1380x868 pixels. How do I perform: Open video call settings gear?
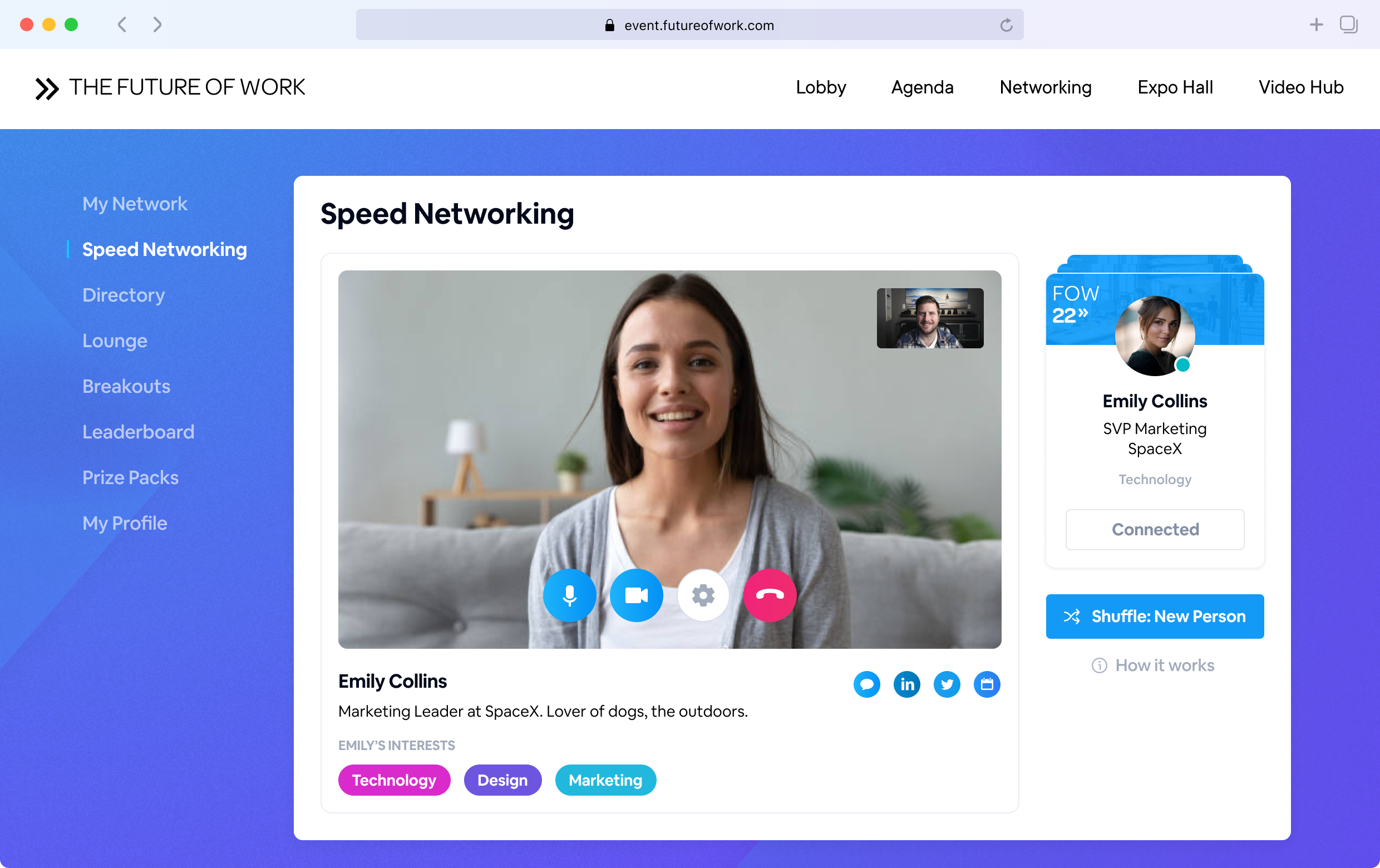point(703,595)
